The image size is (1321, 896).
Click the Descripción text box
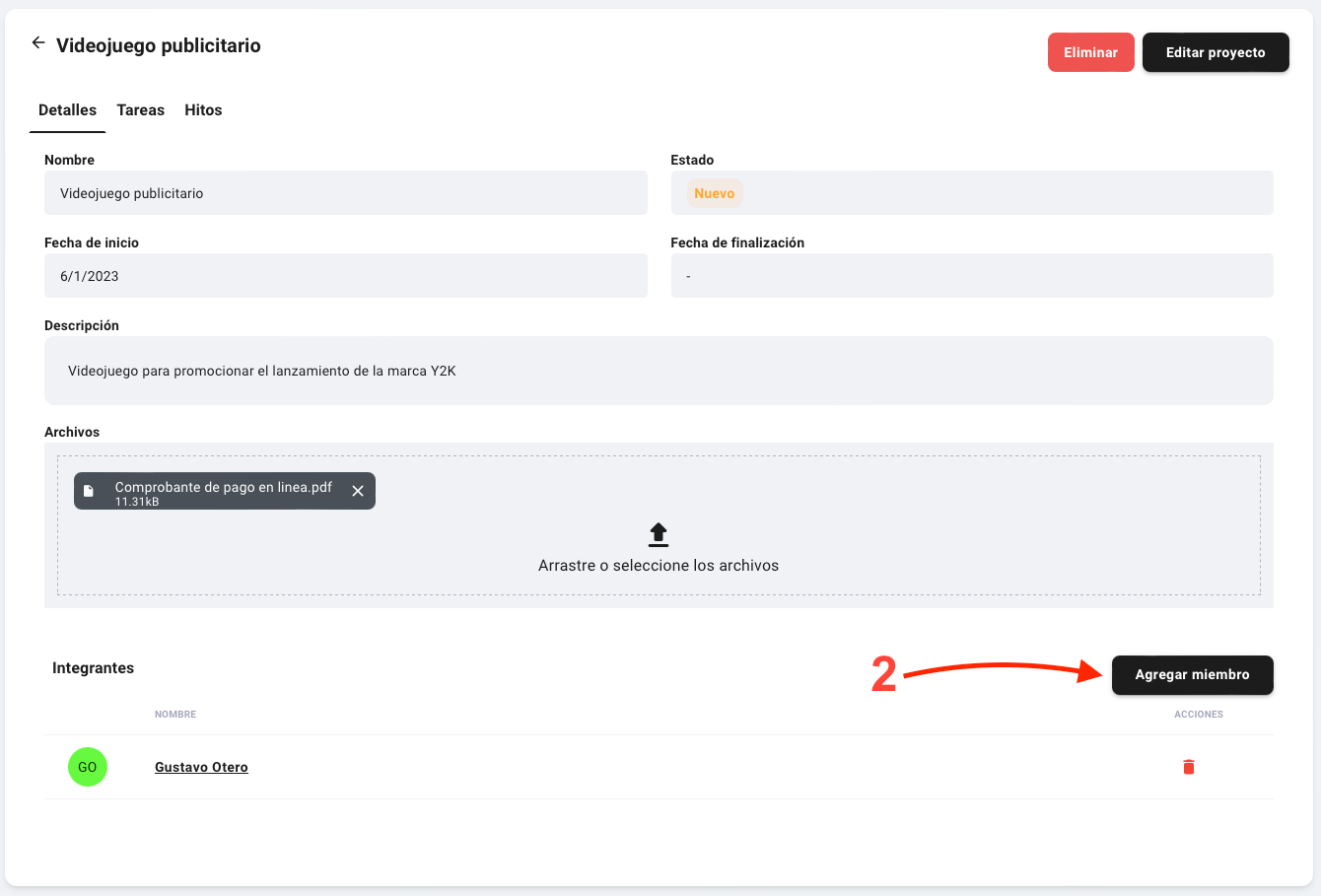pyautogui.click(x=658, y=371)
